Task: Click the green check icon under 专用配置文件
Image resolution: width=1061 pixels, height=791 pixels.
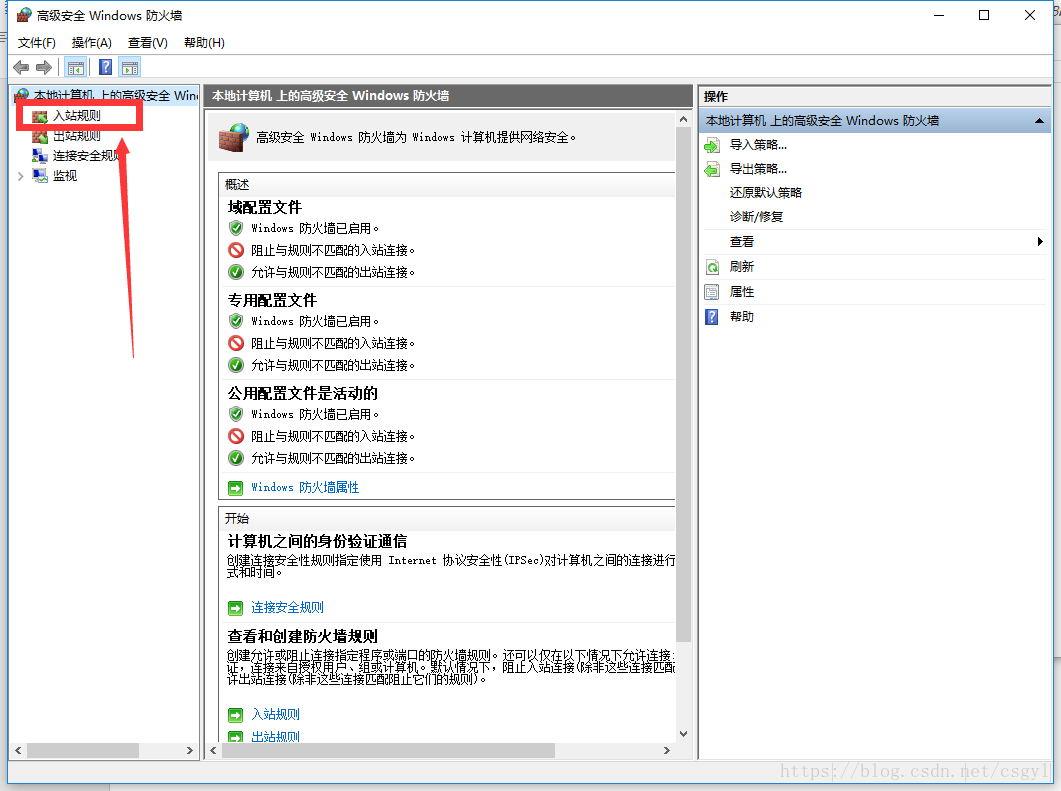Action: [x=235, y=365]
